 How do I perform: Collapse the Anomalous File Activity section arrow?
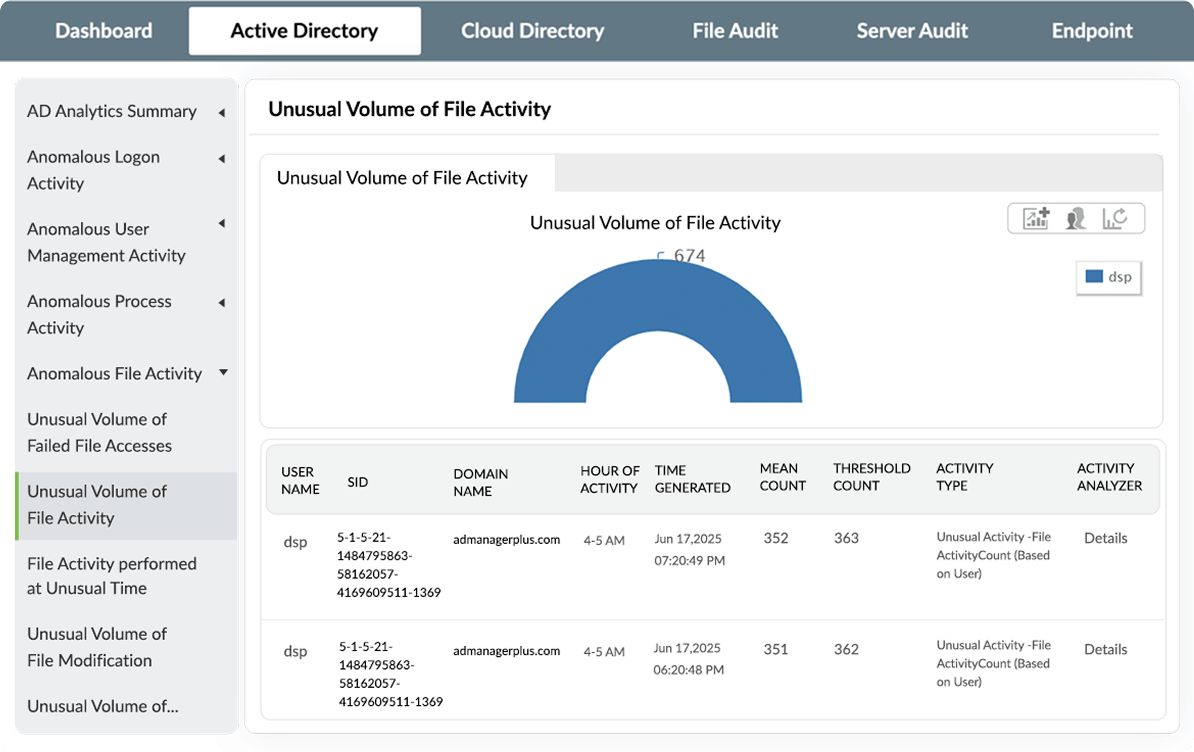pyautogui.click(x=223, y=373)
